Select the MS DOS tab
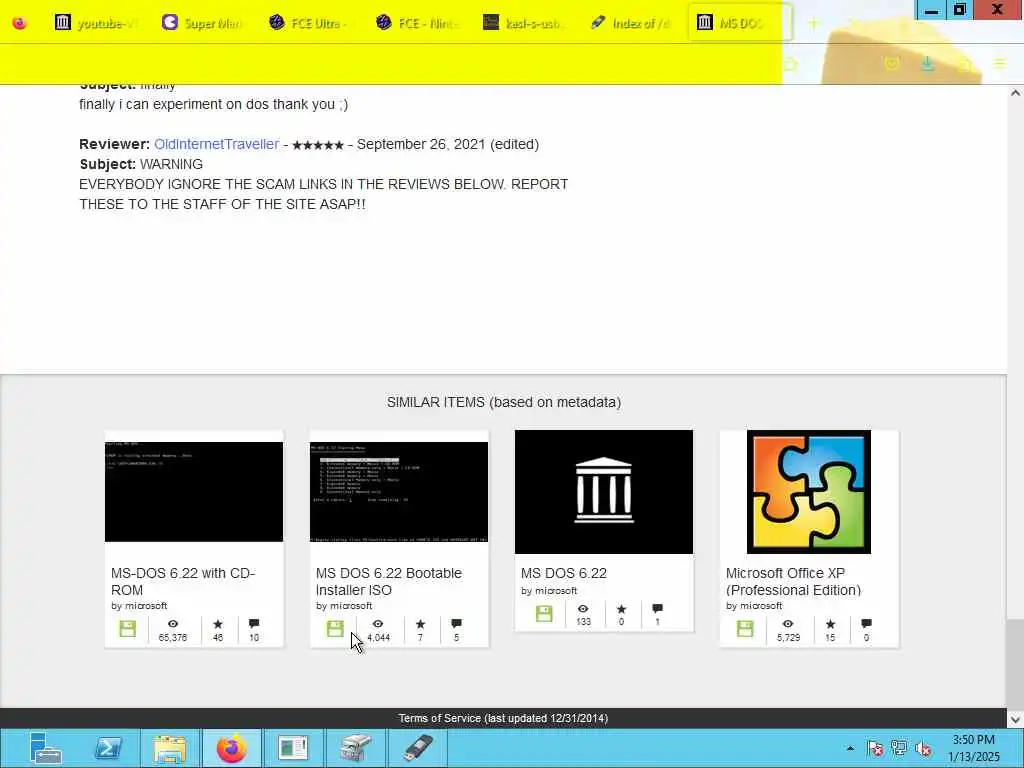Image resolution: width=1024 pixels, height=768 pixels. click(739, 23)
